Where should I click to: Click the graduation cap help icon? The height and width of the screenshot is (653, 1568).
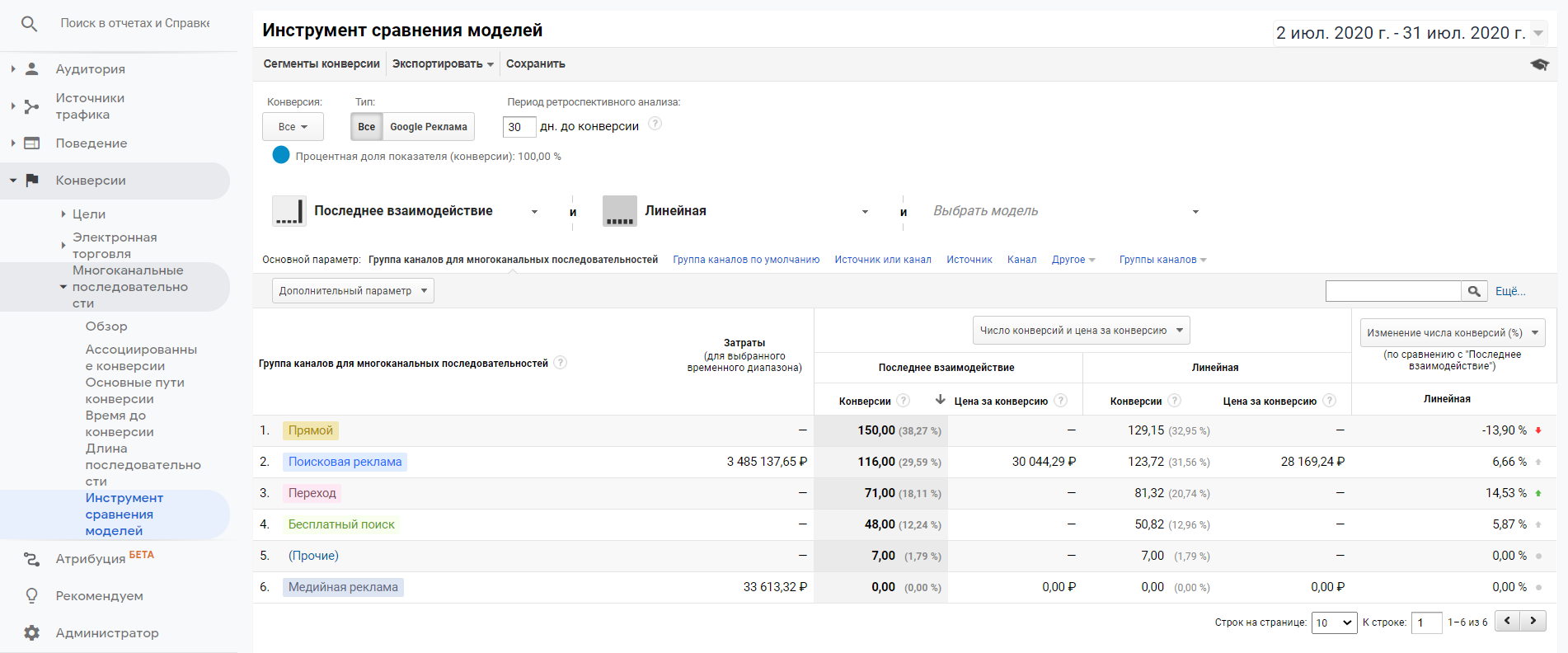coord(1539,64)
